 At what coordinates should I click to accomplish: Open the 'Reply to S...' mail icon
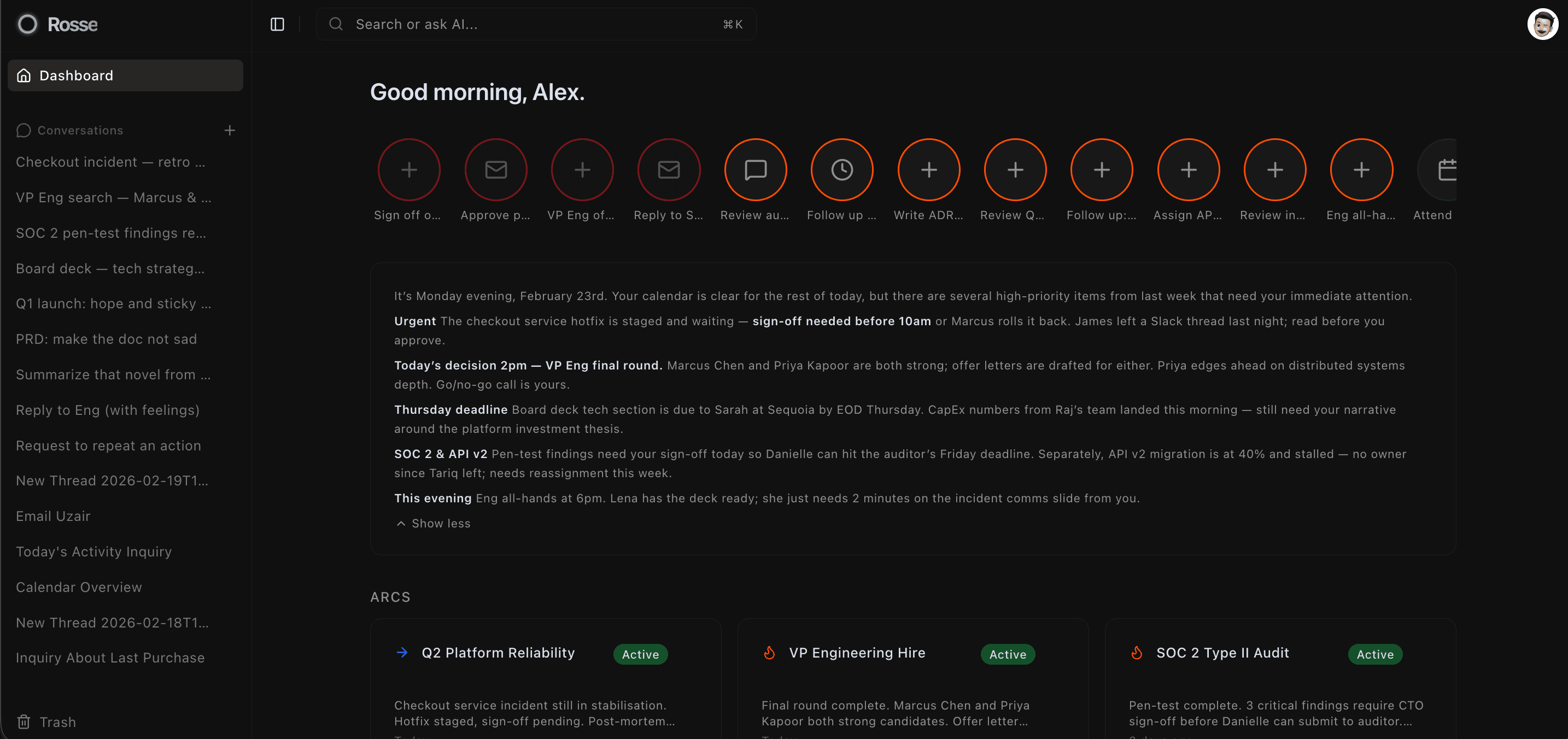(x=668, y=170)
